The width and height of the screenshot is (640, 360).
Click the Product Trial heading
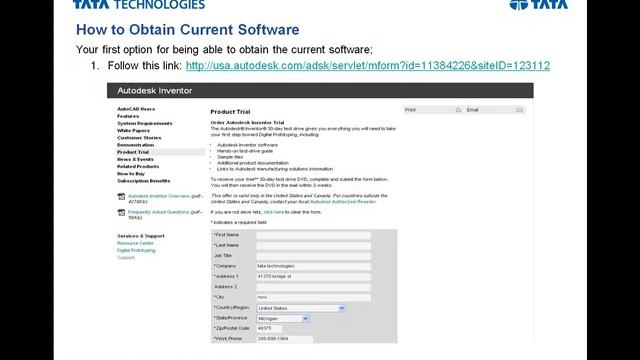click(230, 112)
